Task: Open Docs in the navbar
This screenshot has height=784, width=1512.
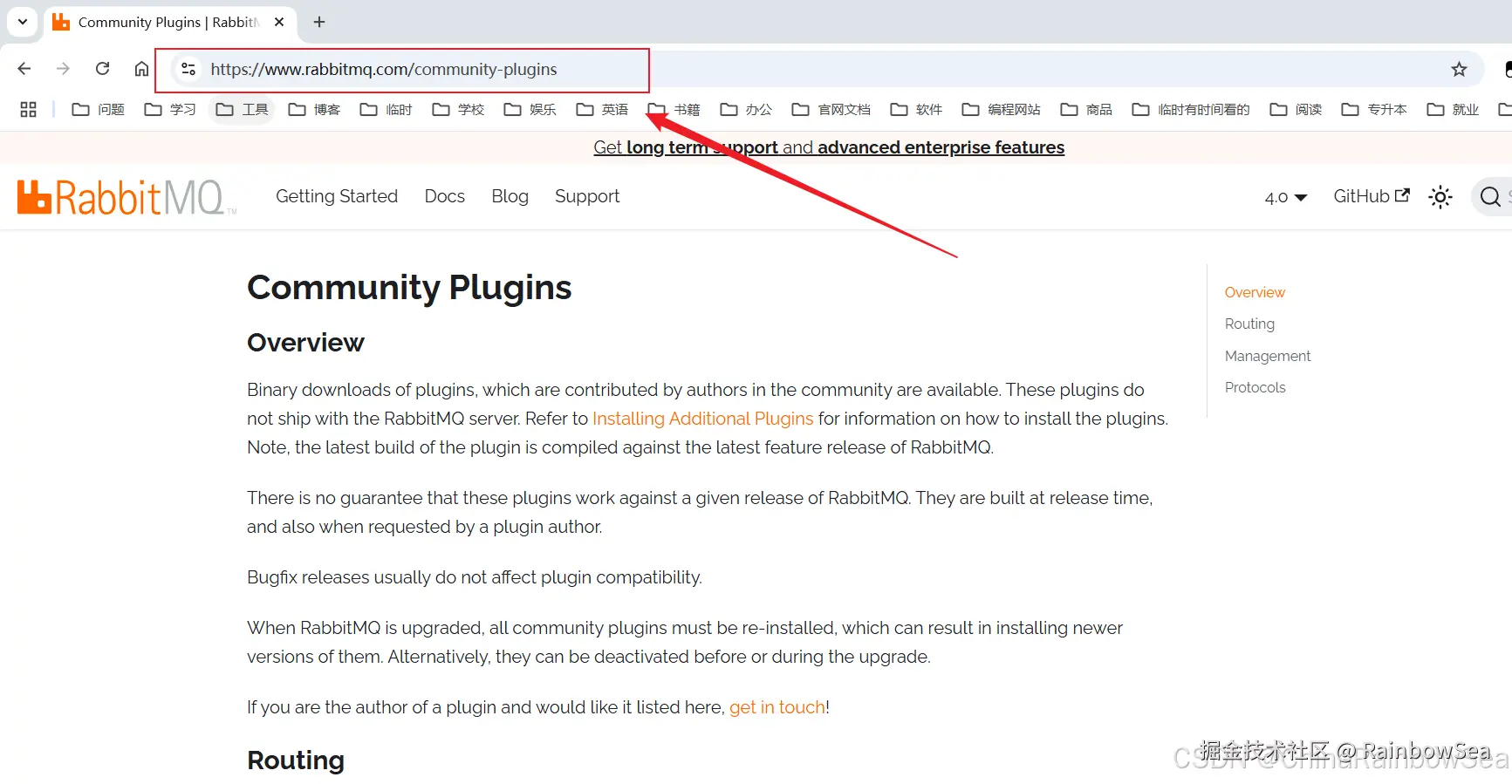Action: (x=445, y=196)
